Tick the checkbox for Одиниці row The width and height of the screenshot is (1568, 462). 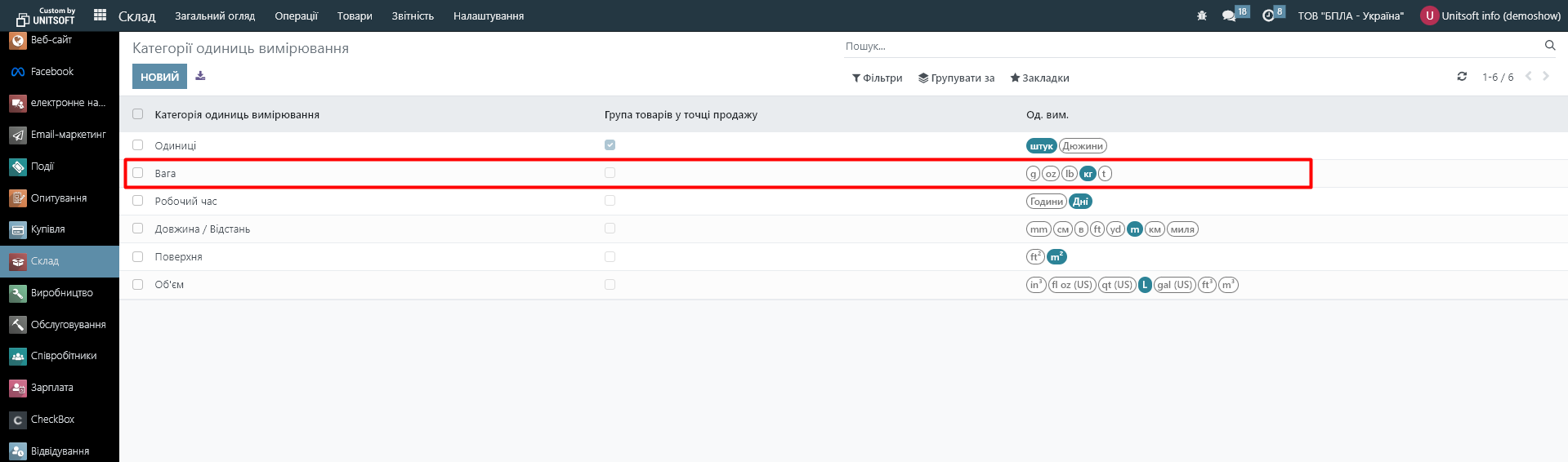(137, 145)
